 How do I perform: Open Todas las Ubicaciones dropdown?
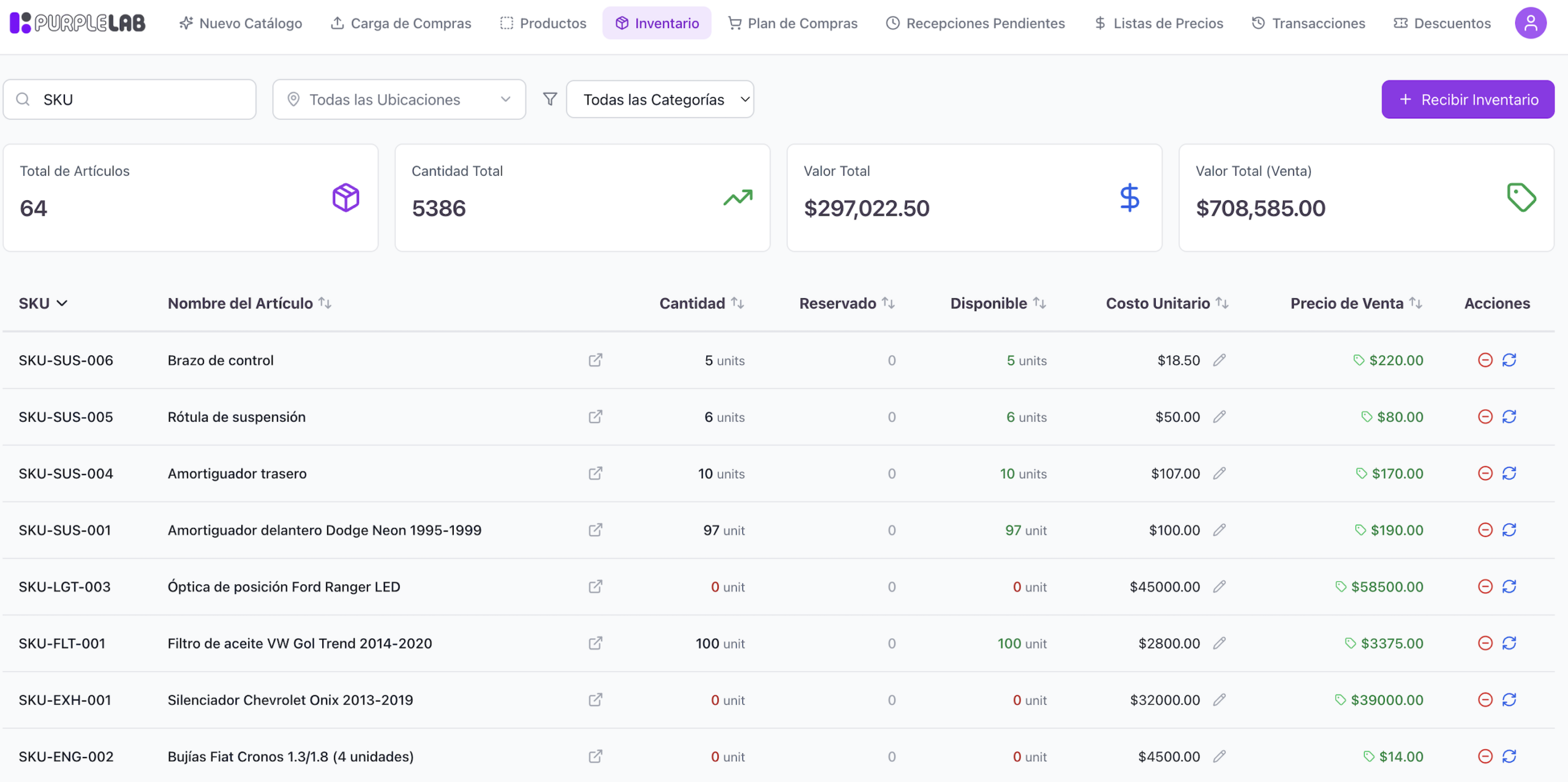tap(399, 99)
